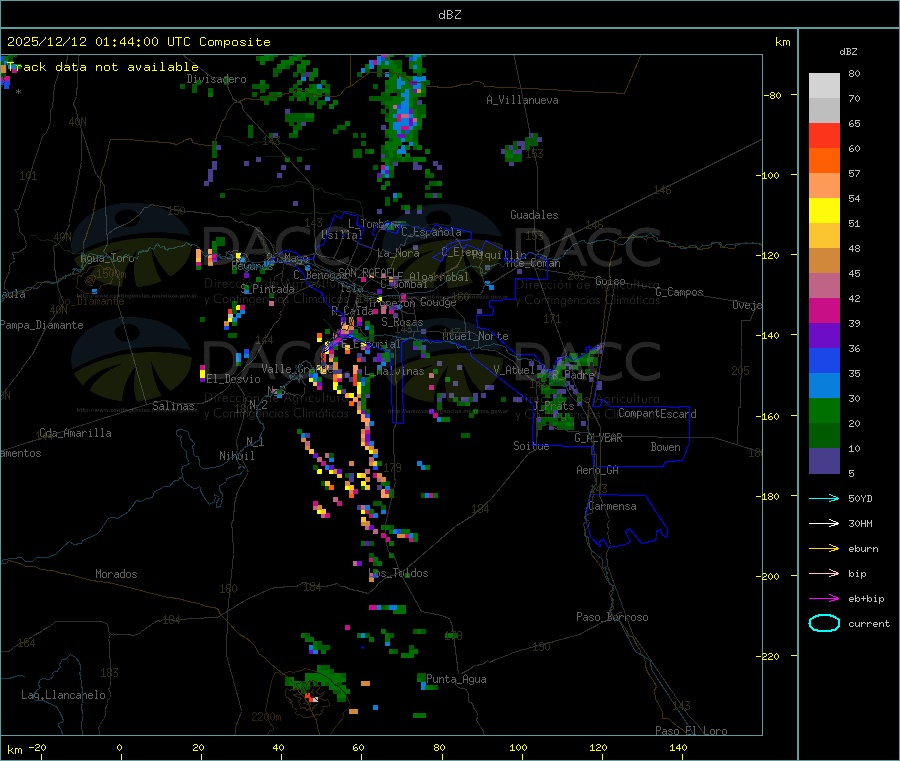Click the L_Malvinas map label

[394, 372]
